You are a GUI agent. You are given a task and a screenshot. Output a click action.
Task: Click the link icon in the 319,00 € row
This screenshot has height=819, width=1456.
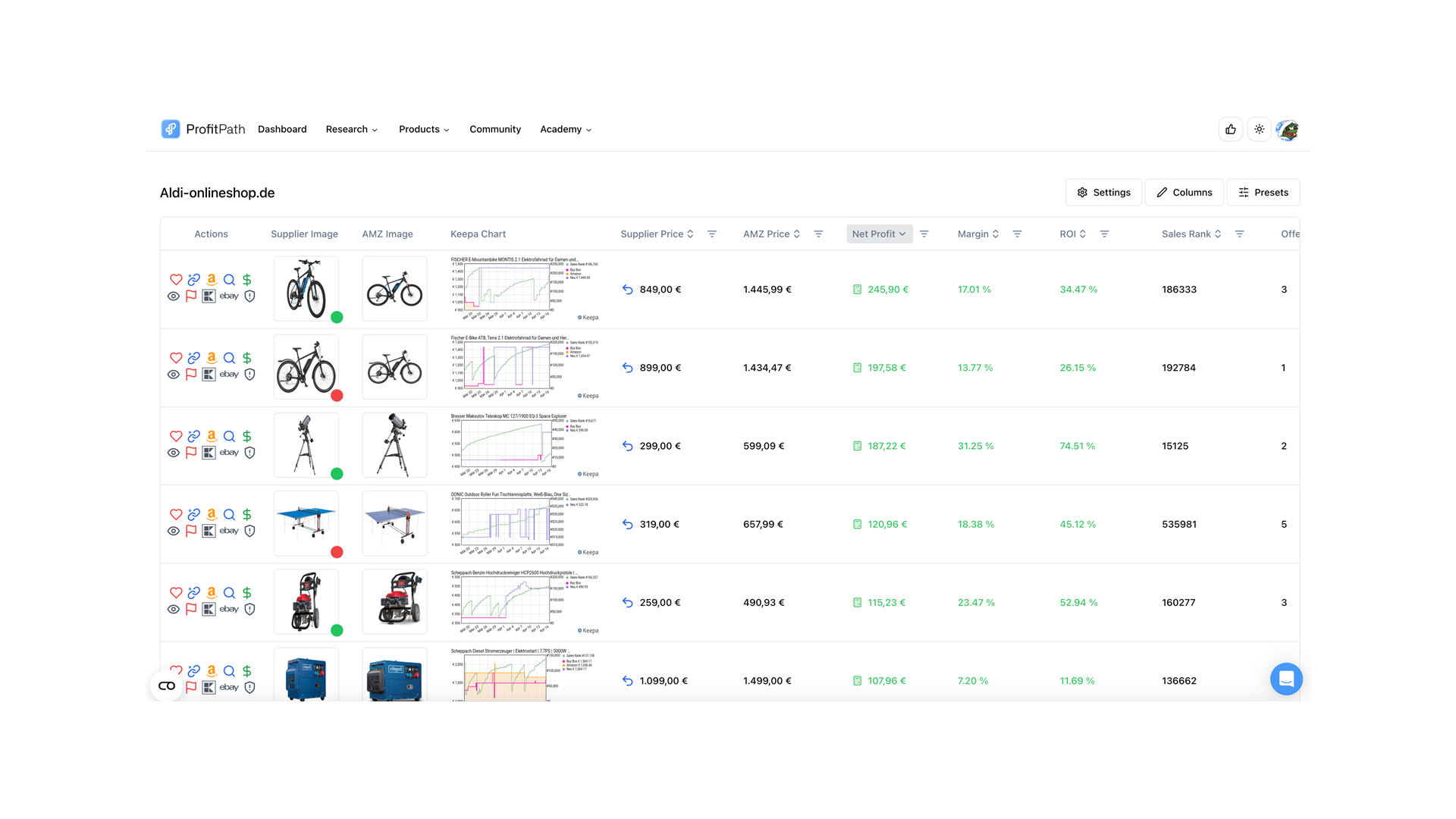[194, 514]
